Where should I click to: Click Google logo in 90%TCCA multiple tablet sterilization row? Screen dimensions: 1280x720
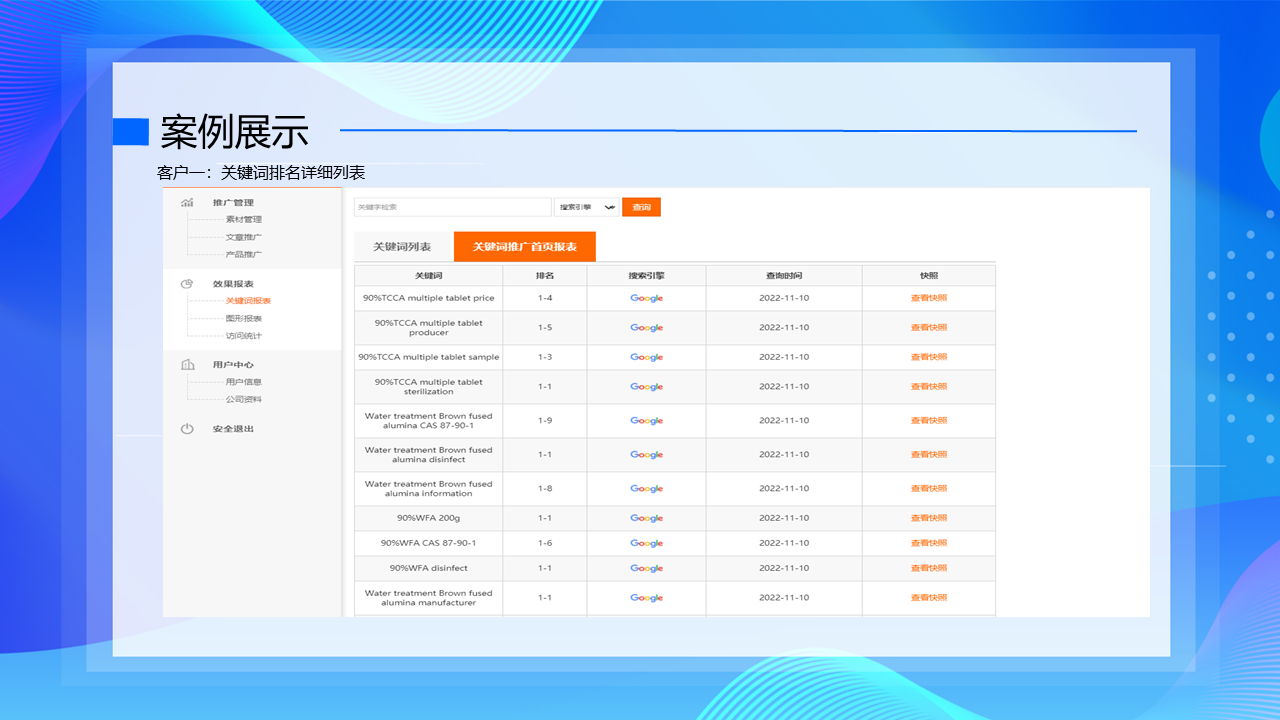coord(646,387)
